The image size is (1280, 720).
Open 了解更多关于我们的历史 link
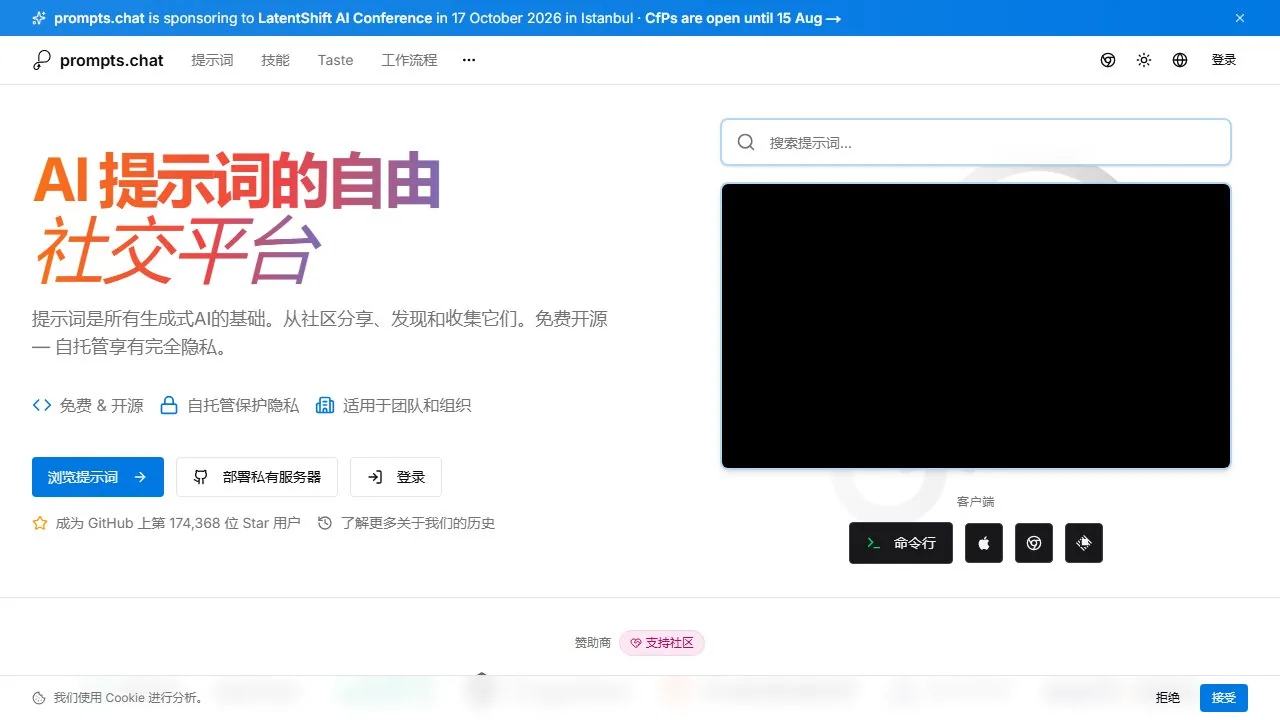(406, 523)
